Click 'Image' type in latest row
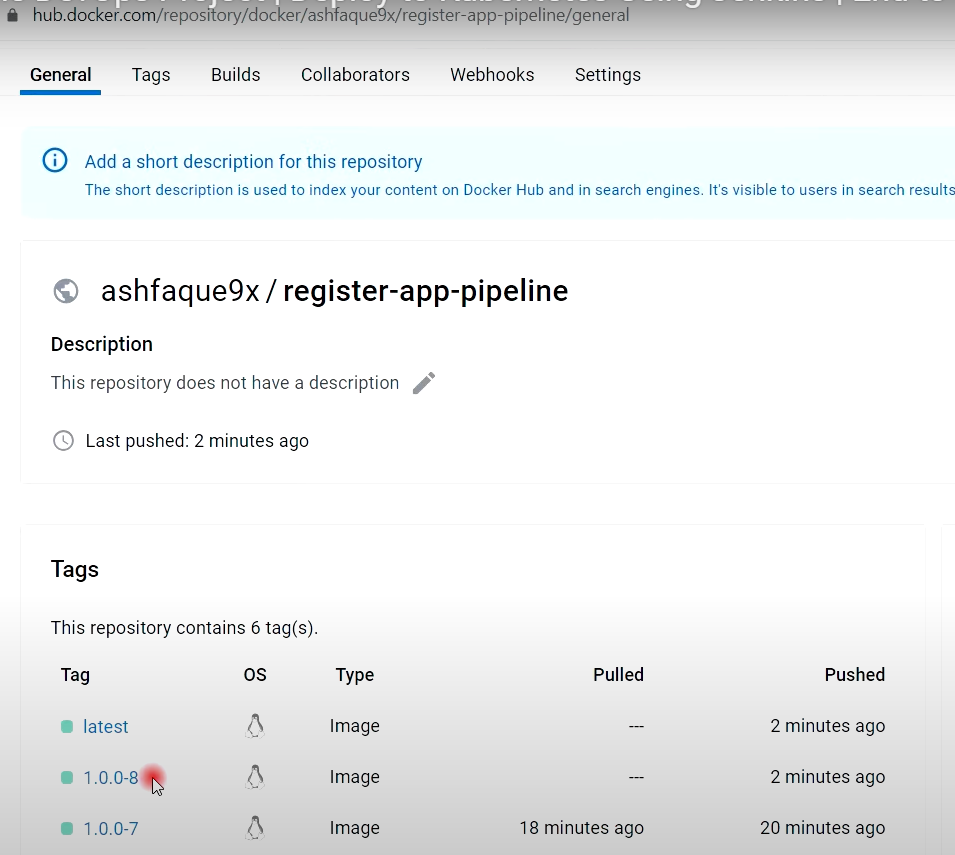 coord(354,726)
